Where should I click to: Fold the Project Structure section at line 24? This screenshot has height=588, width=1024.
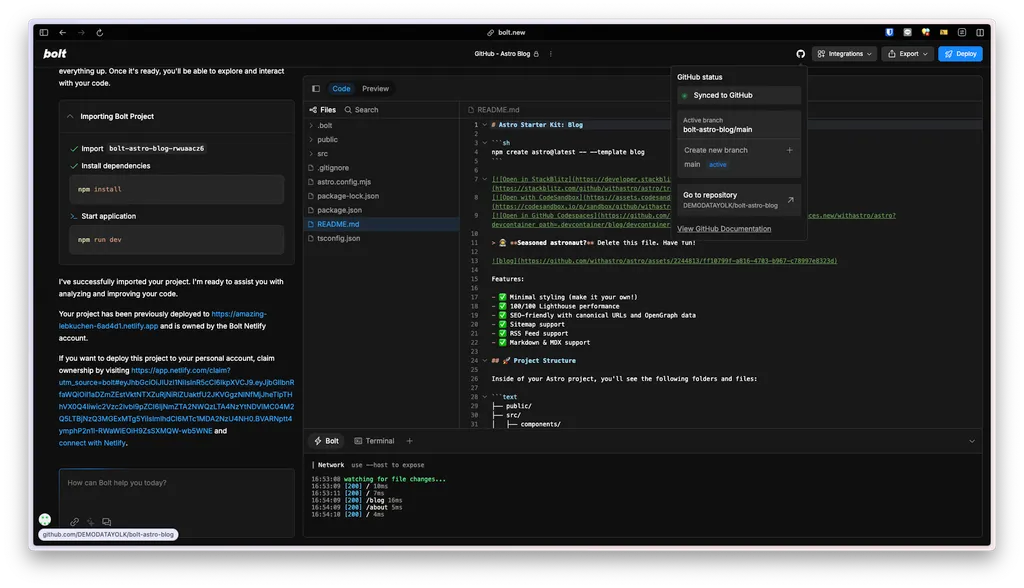(485, 361)
